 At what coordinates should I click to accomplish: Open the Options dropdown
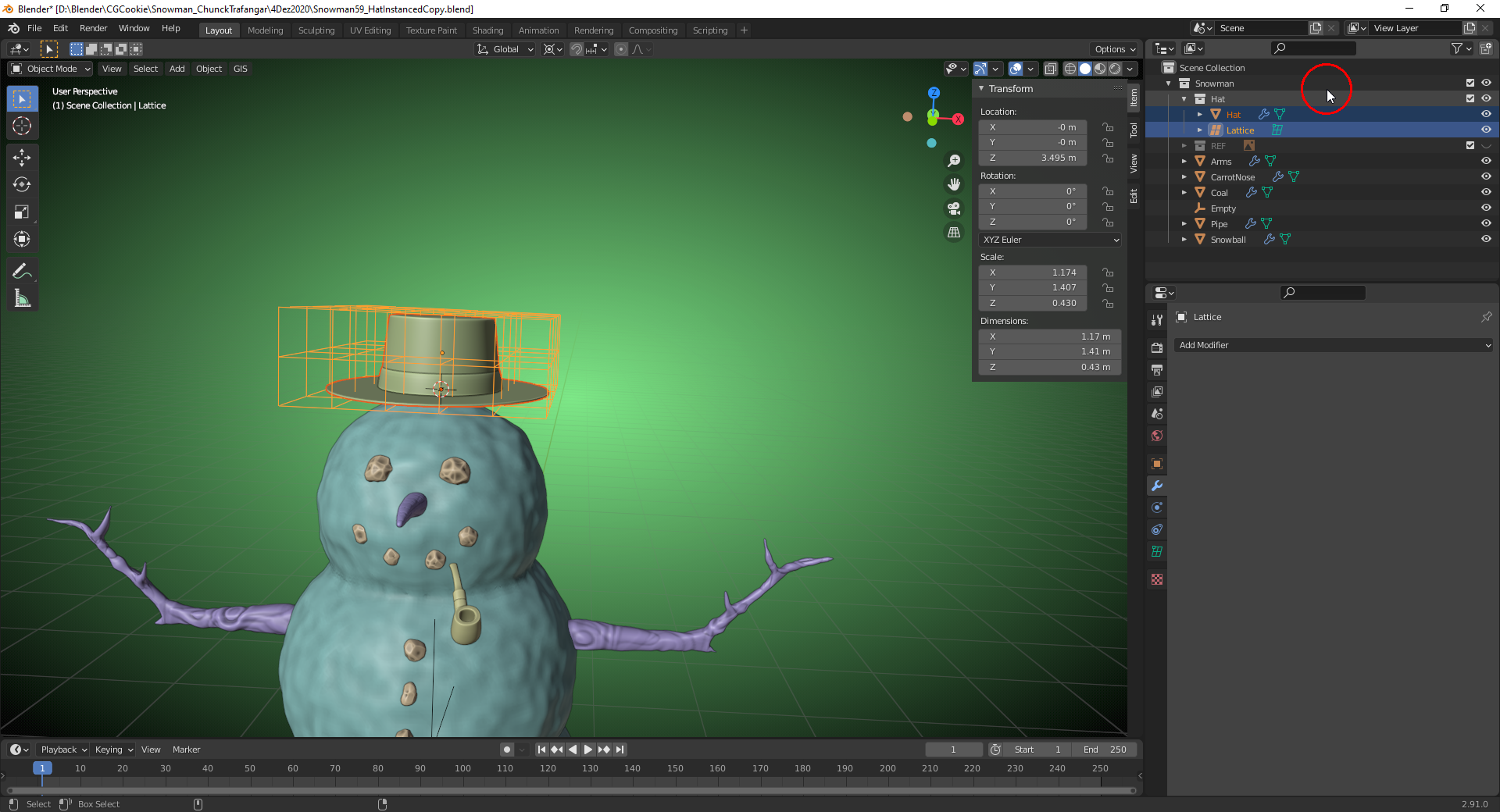[1115, 49]
